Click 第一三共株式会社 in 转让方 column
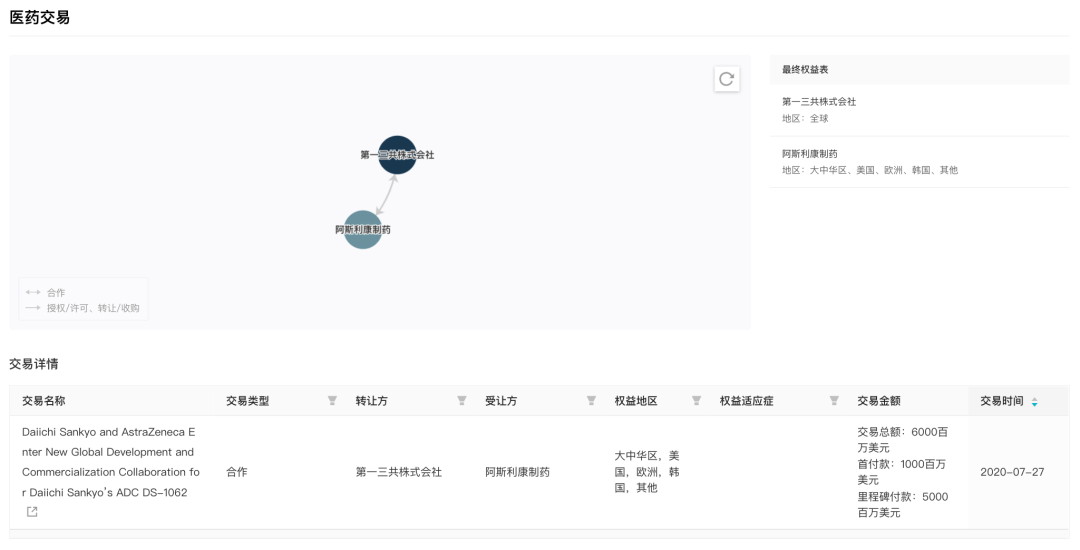Screen dimensions: 1080x550 (399, 472)
